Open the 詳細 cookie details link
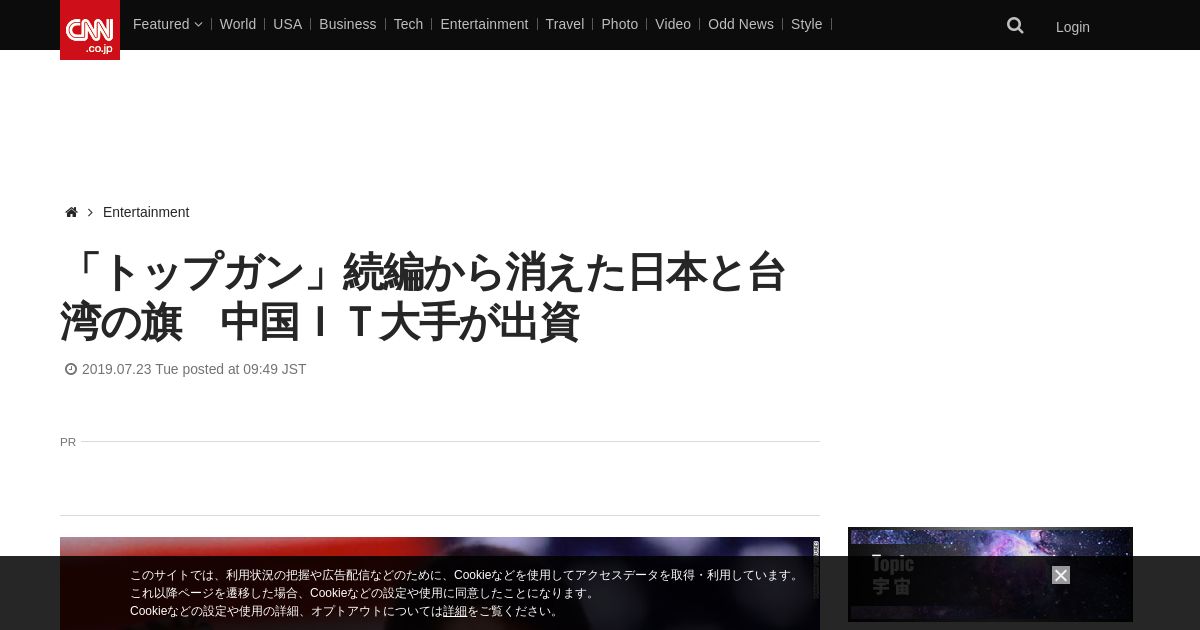1200x630 pixels. pos(455,611)
